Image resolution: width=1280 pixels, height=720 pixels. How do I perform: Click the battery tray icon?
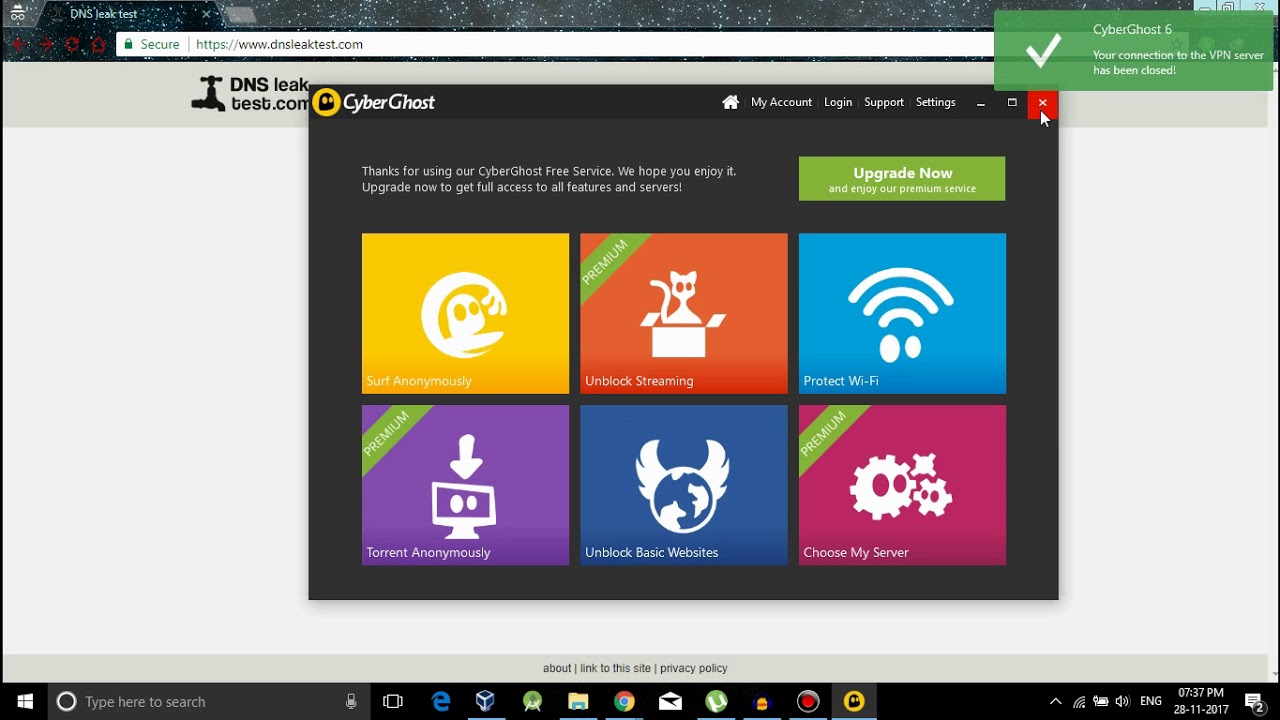[1101, 702]
